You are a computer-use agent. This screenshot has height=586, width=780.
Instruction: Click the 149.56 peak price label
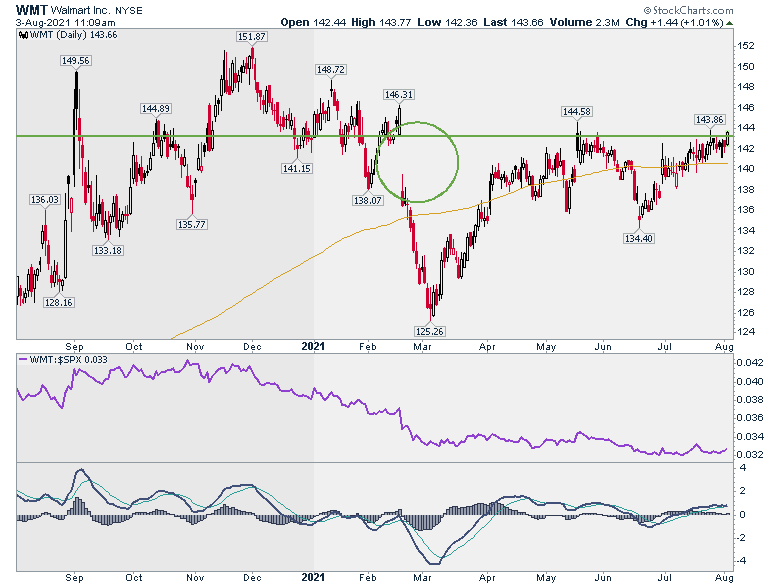pos(76,61)
